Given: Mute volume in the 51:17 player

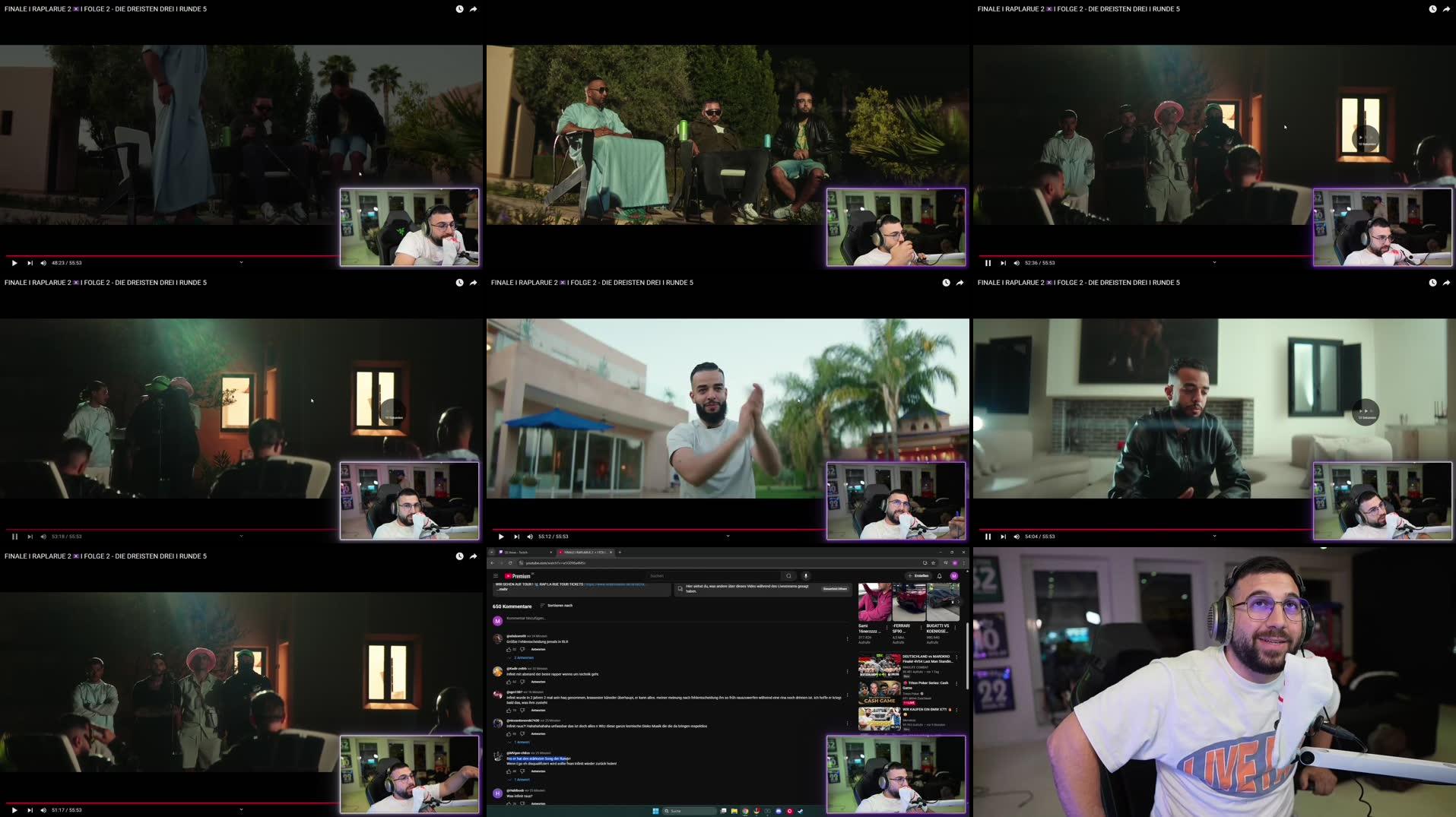Looking at the screenshot, I should click(x=43, y=810).
